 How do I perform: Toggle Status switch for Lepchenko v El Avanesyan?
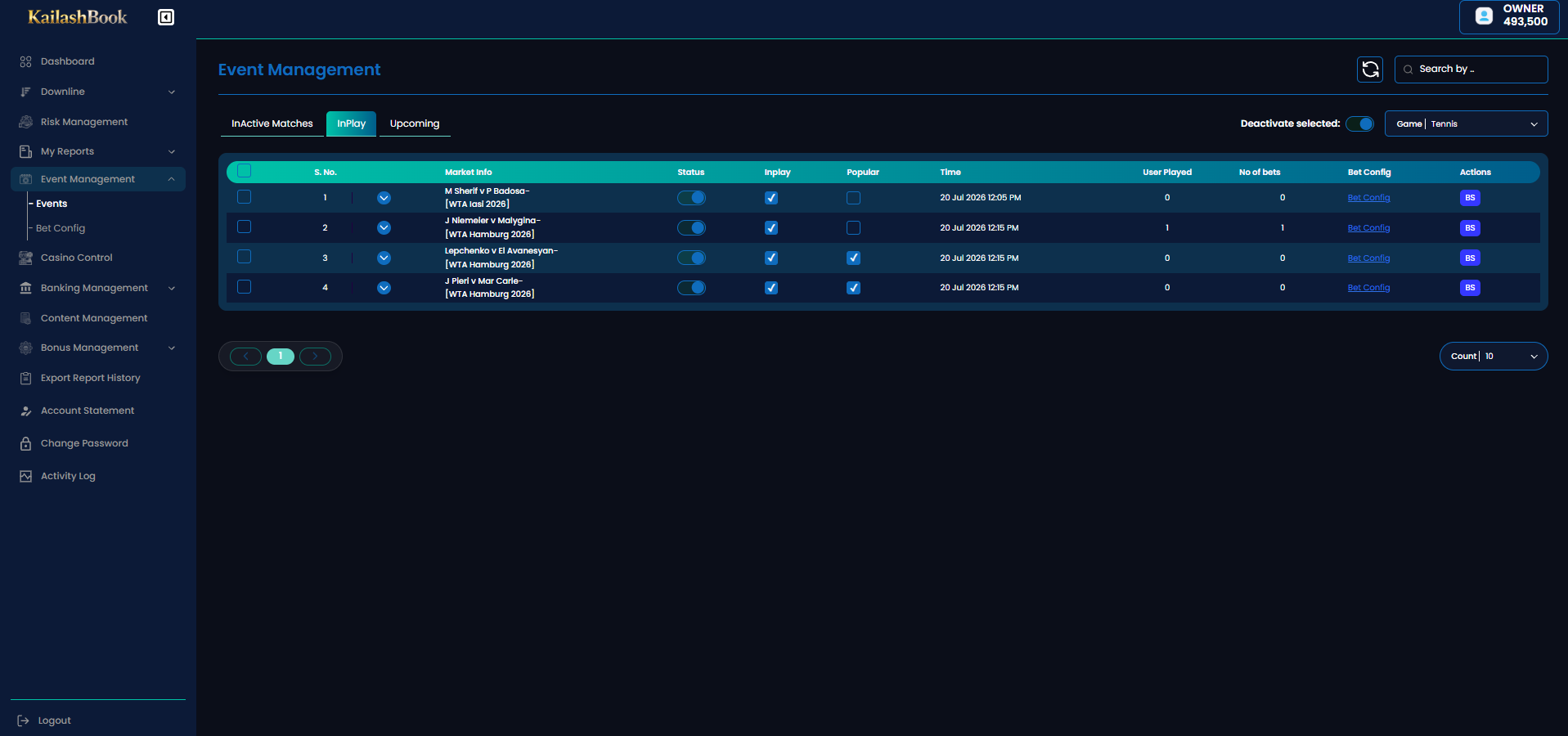point(691,258)
